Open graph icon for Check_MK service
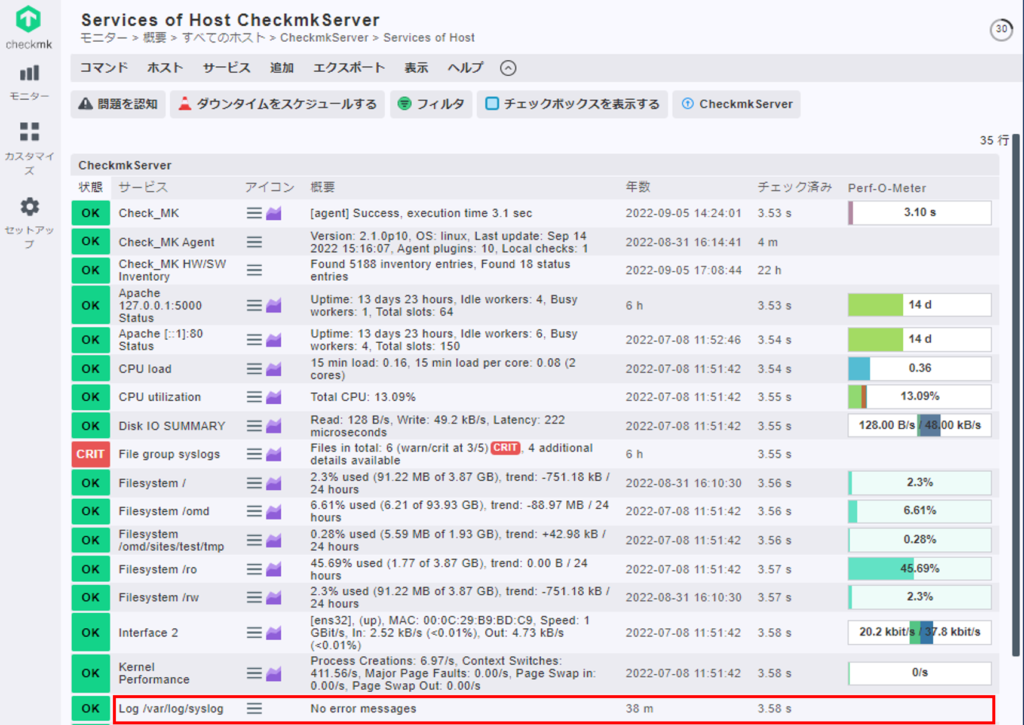 (x=274, y=213)
